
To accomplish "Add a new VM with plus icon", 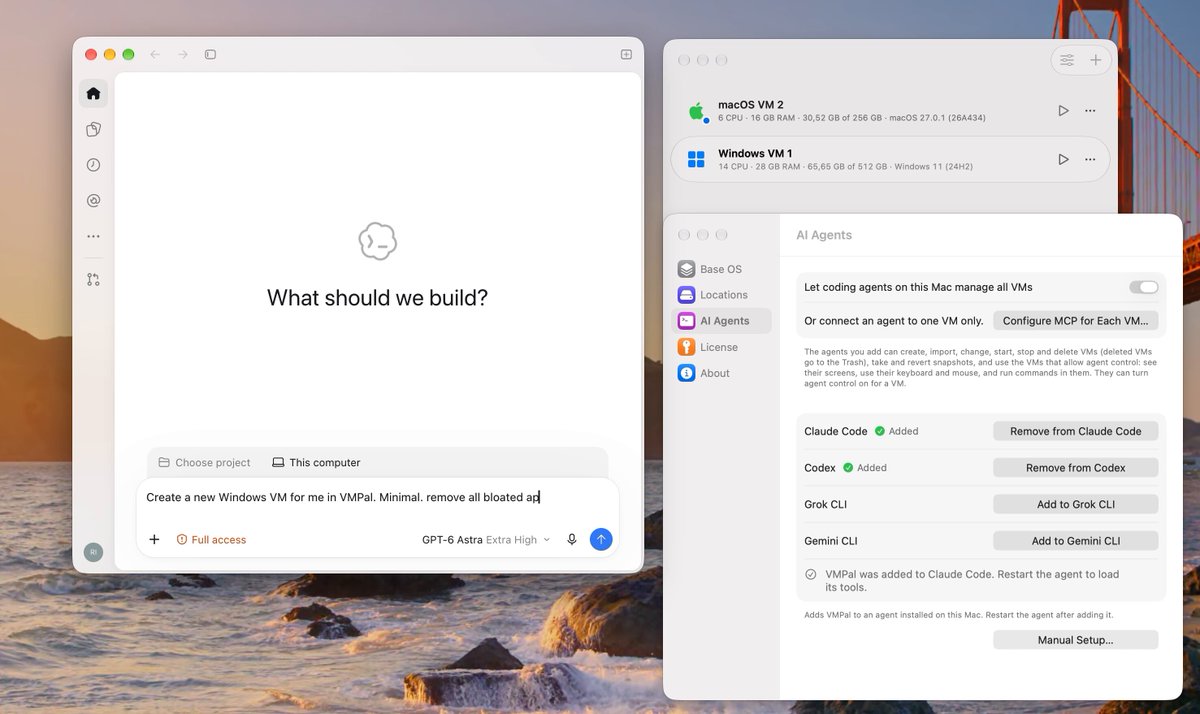I will 1095,61.
